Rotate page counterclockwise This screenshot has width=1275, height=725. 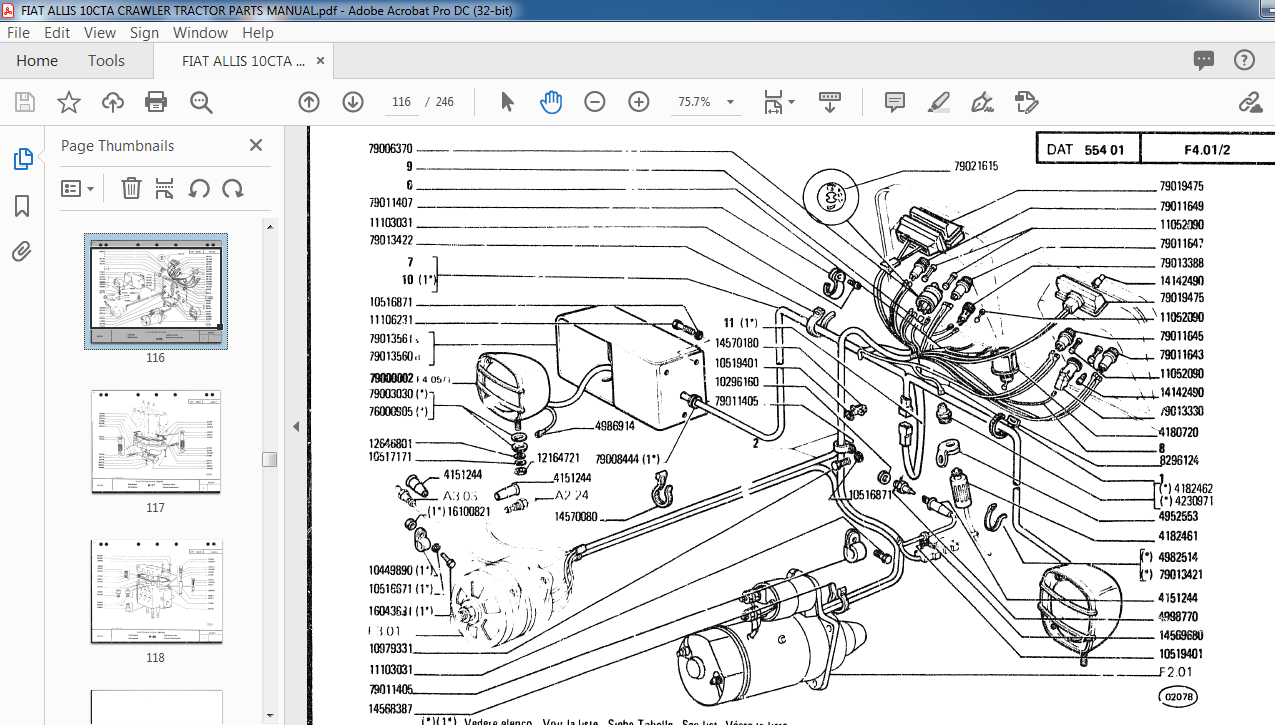[199, 188]
